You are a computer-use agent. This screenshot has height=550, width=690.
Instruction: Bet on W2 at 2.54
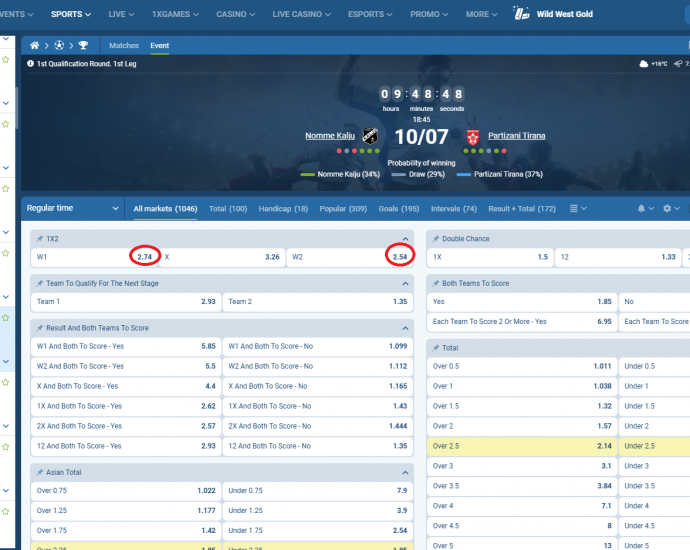tap(350, 257)
